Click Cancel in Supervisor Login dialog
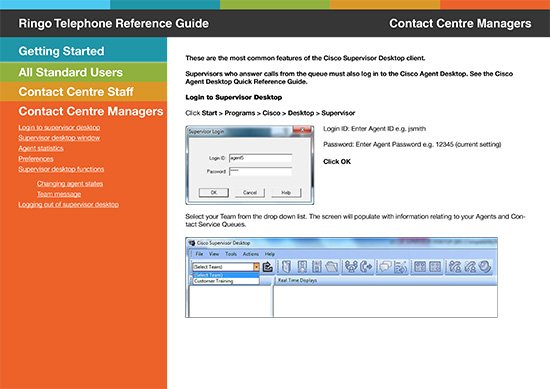This screenshot has height=389, width=550. 250,193
